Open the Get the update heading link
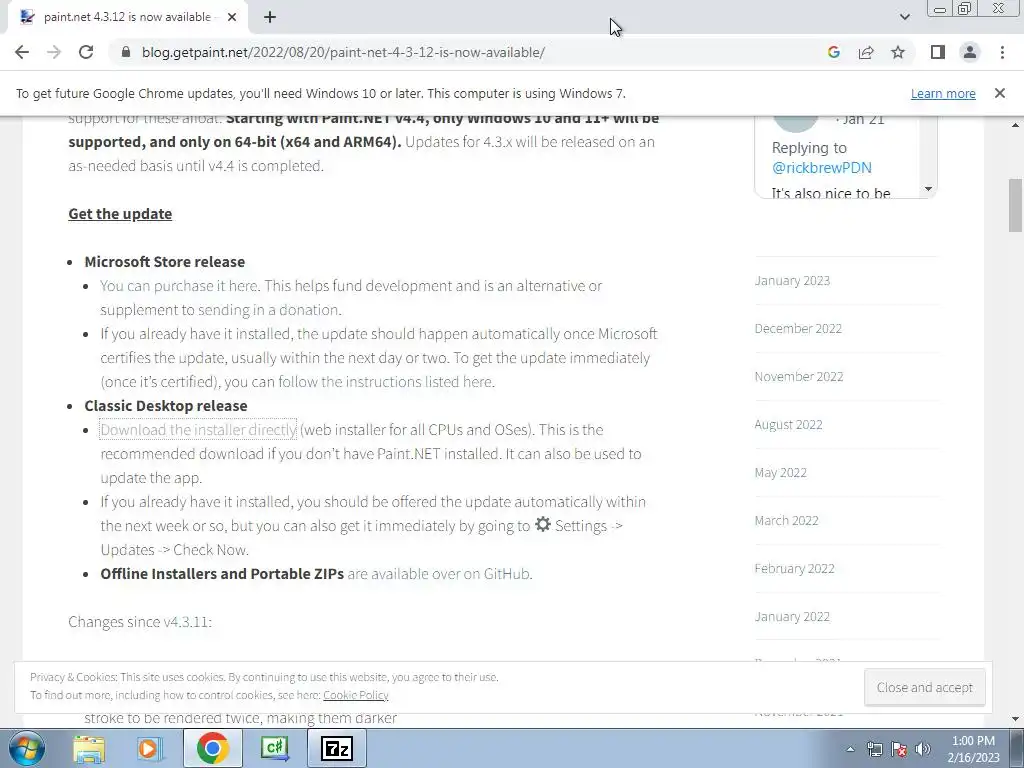The height and width of the screenshot is (768, 1024). [120, 214]
